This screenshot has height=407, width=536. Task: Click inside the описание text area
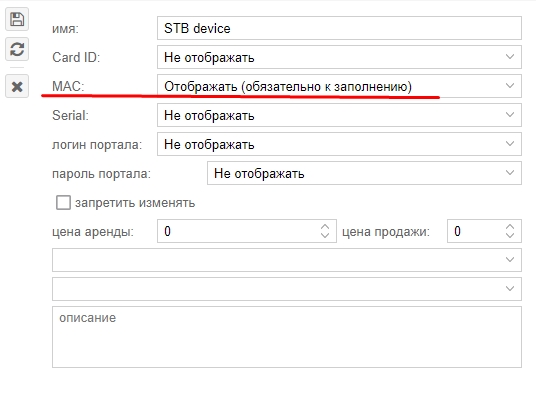287,337
